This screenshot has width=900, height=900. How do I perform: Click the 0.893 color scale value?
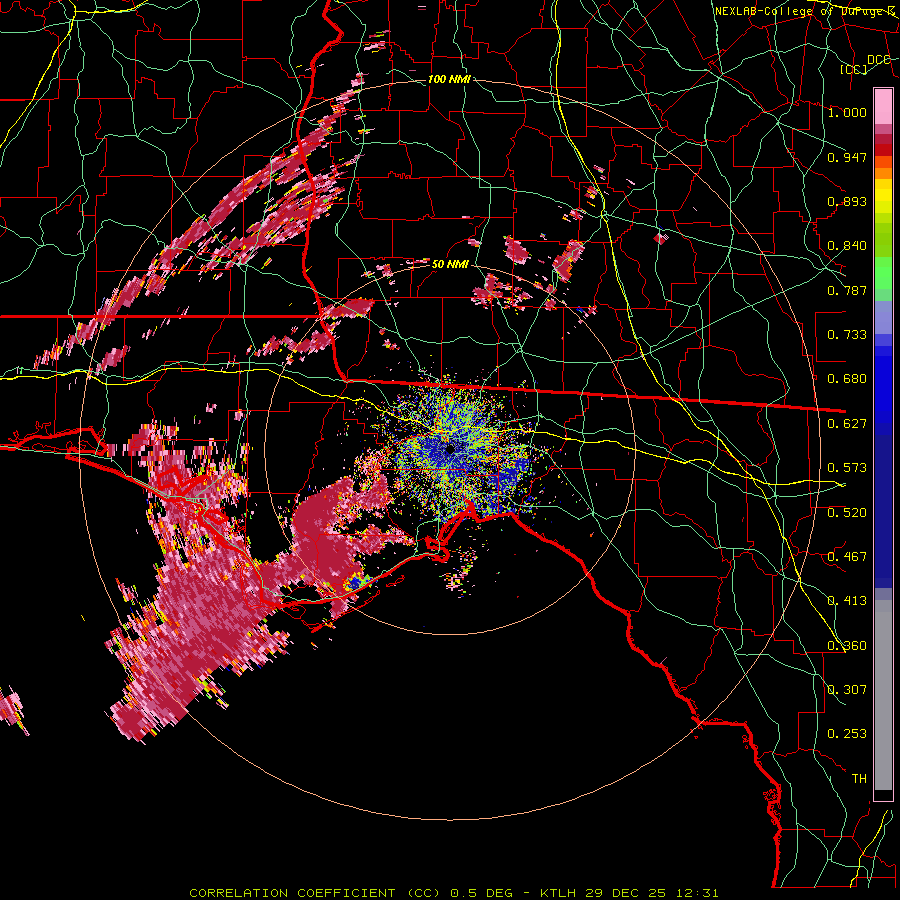[x=847, y=201]
